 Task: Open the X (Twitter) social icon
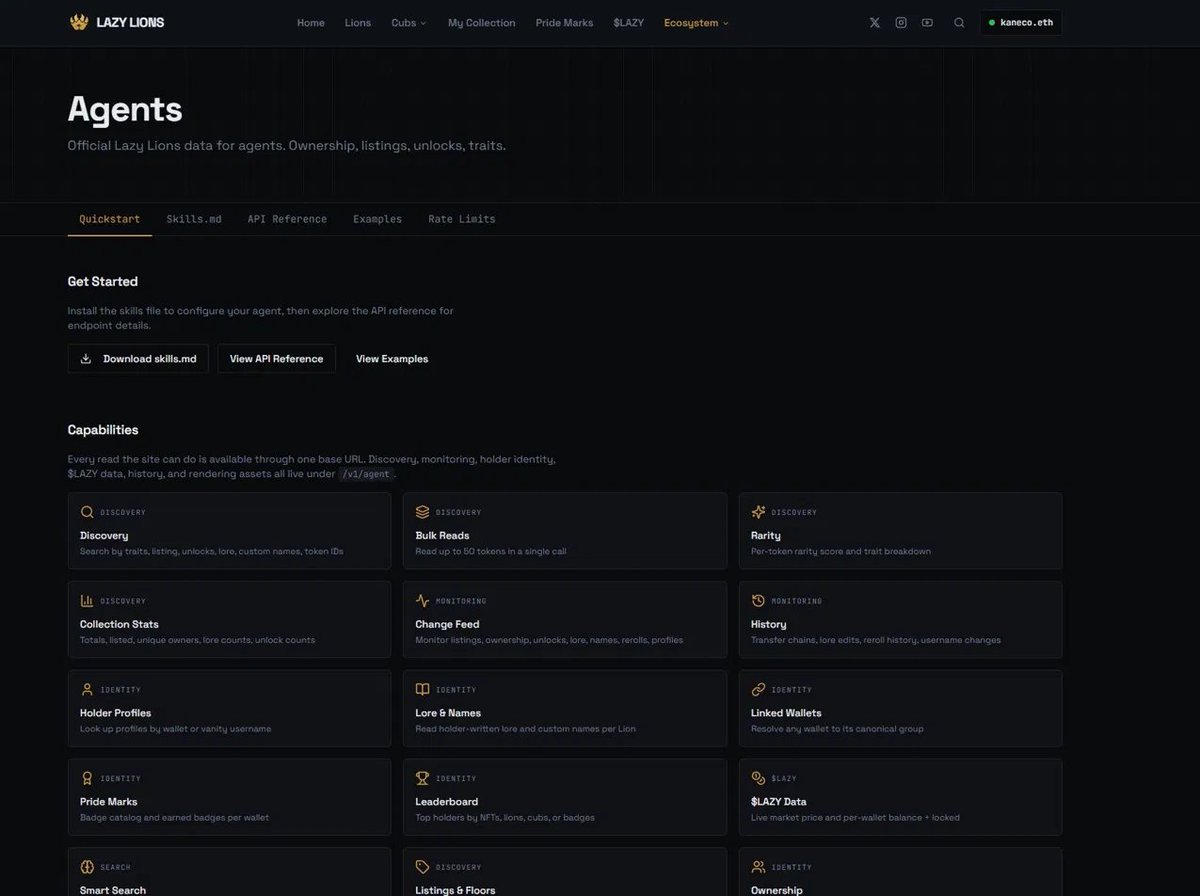tap(875, 22)
